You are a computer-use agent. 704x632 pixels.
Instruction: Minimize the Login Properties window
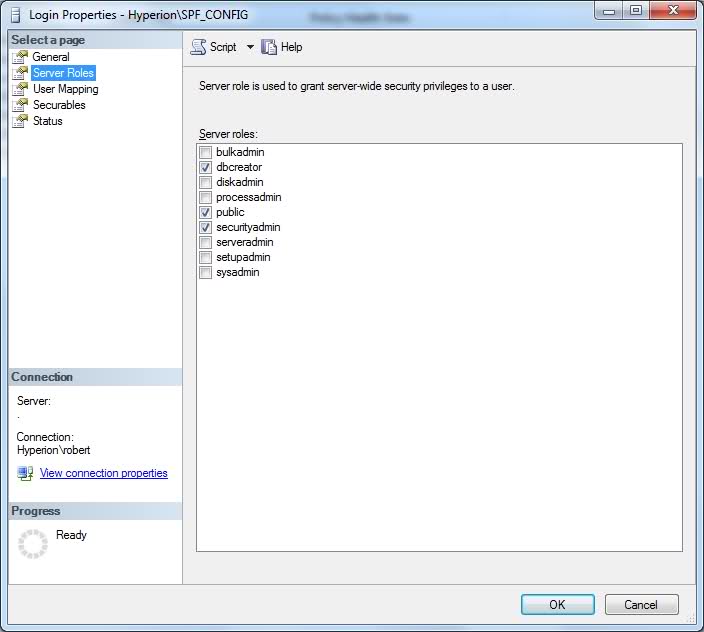[x=608, y=11]
